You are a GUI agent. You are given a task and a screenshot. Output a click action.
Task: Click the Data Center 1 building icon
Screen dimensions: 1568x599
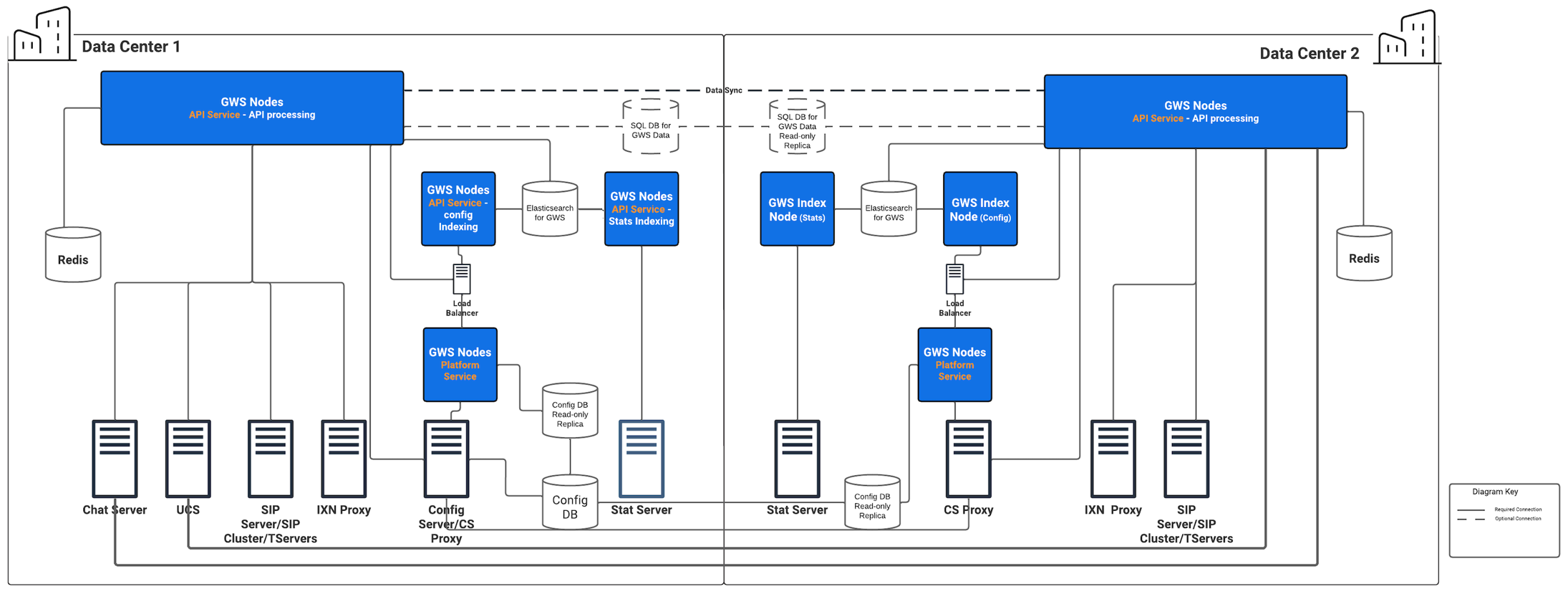pos(43,34)
